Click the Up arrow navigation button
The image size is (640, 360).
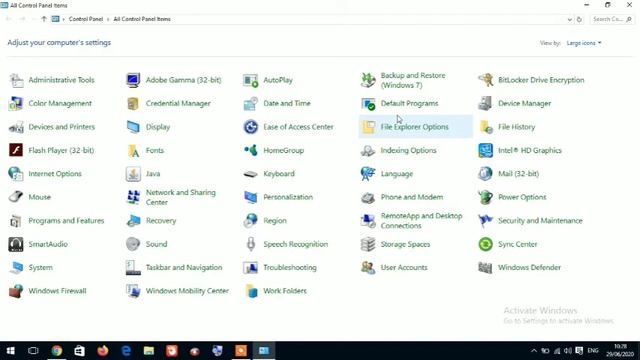(x=44, y=19)
